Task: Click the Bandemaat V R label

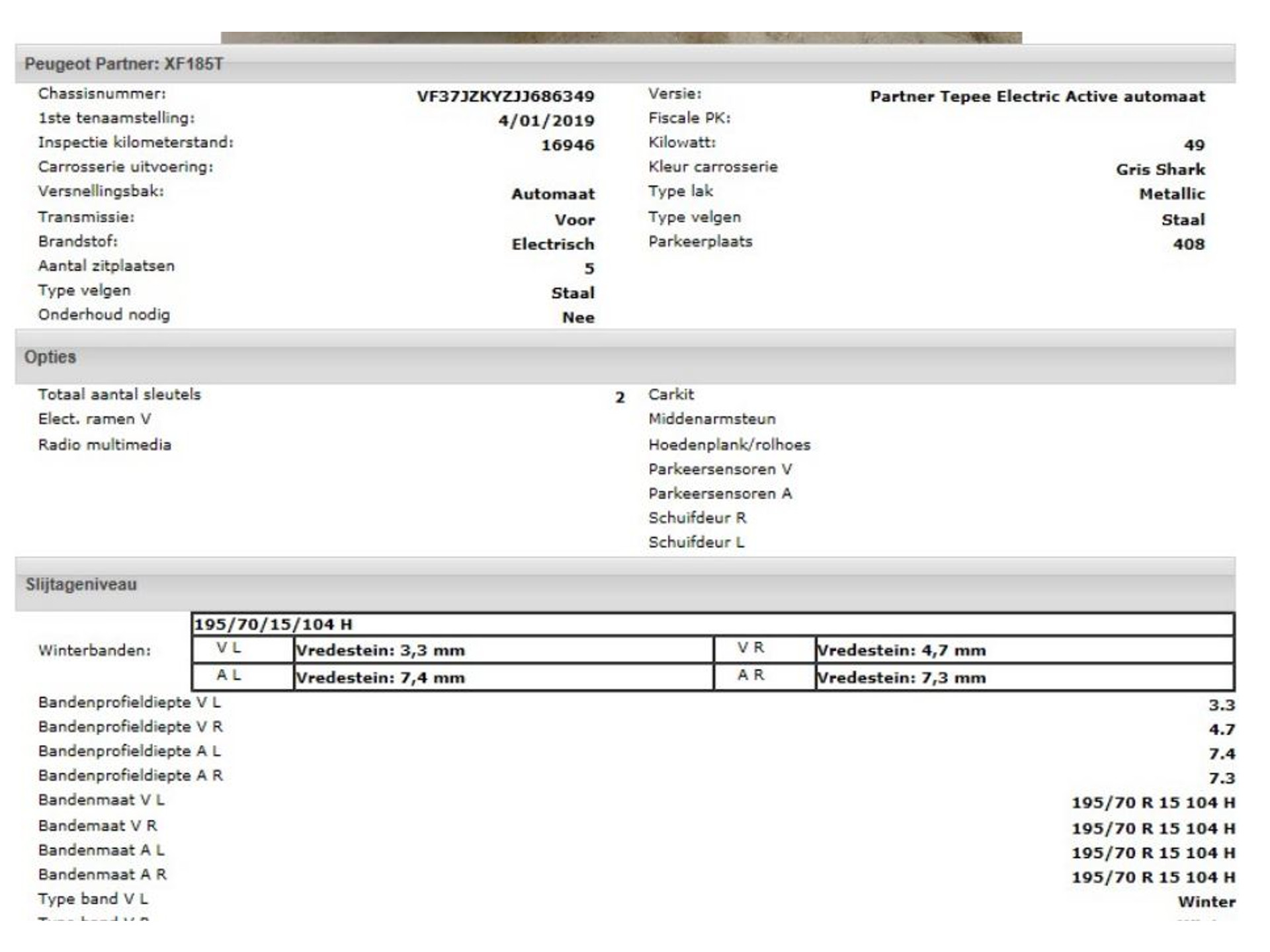Action: [x=97, y=826]
